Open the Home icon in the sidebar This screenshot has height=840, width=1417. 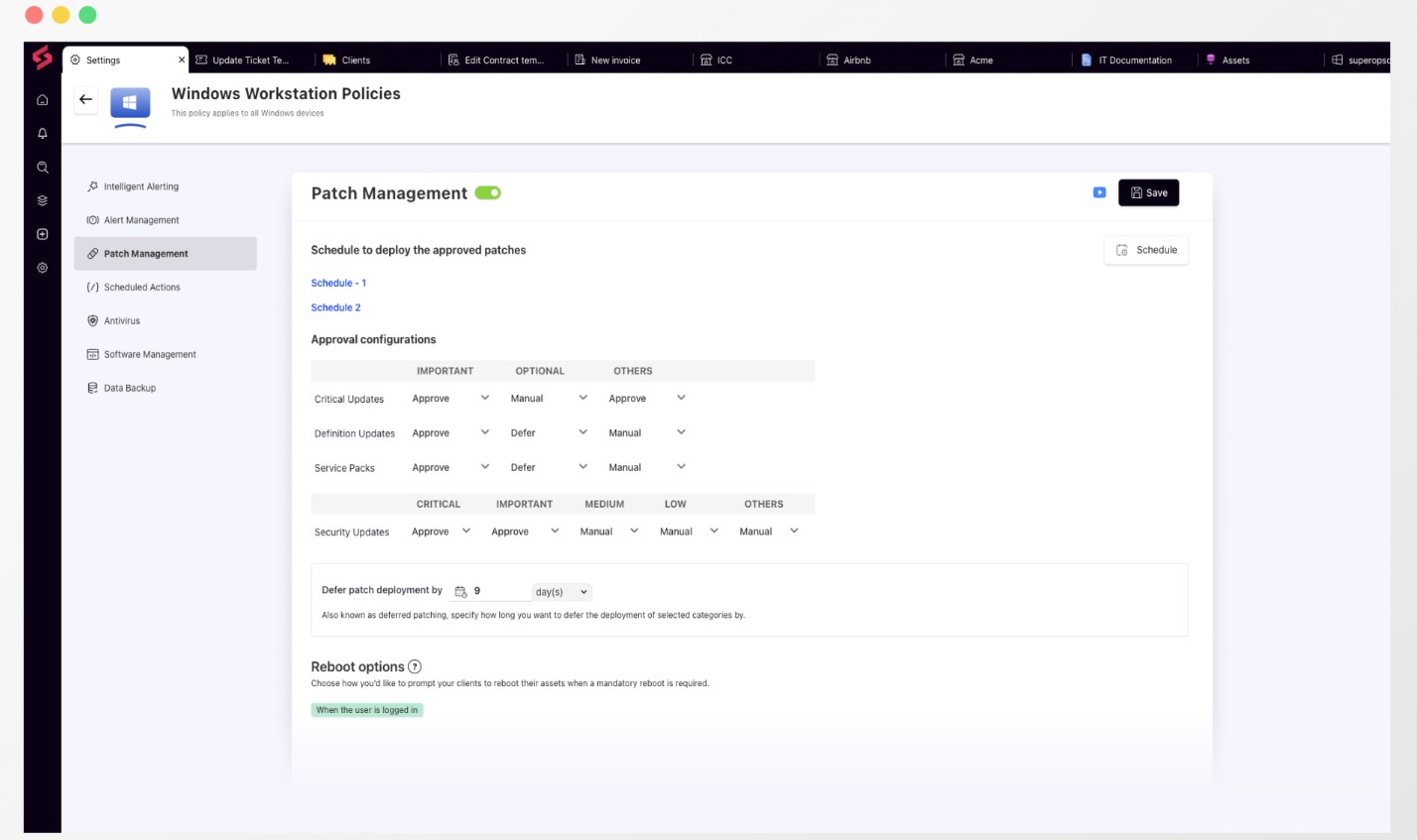[42, 99]
